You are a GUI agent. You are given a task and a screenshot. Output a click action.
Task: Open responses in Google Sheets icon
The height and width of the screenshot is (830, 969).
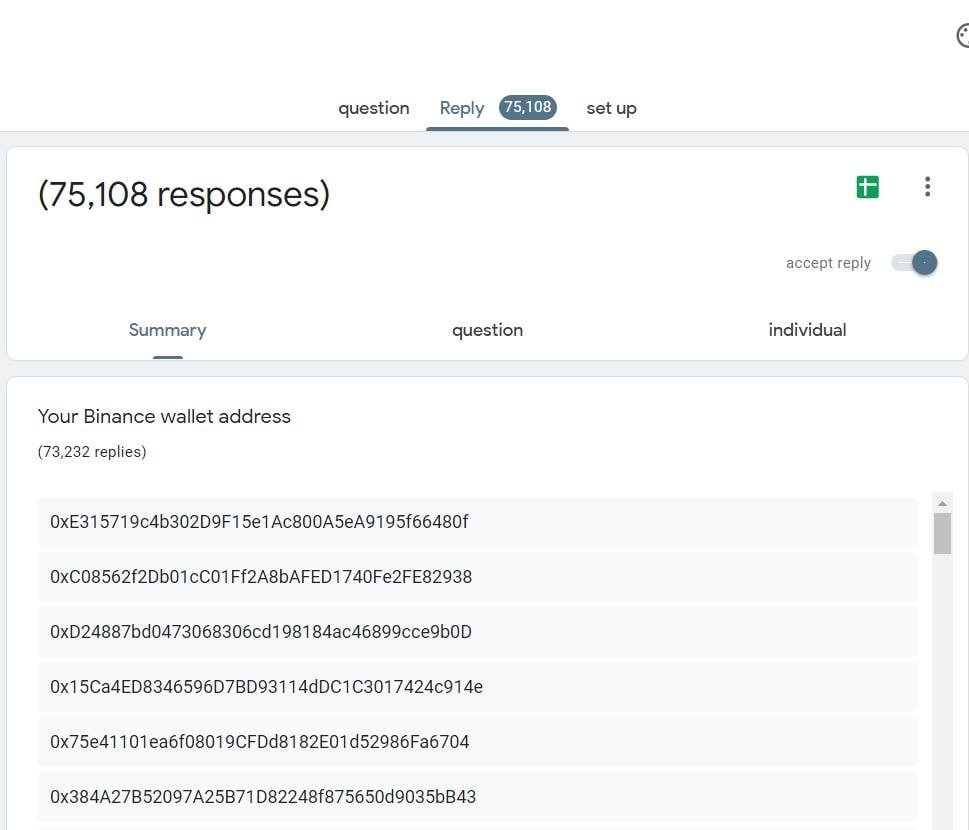(867, 187)
